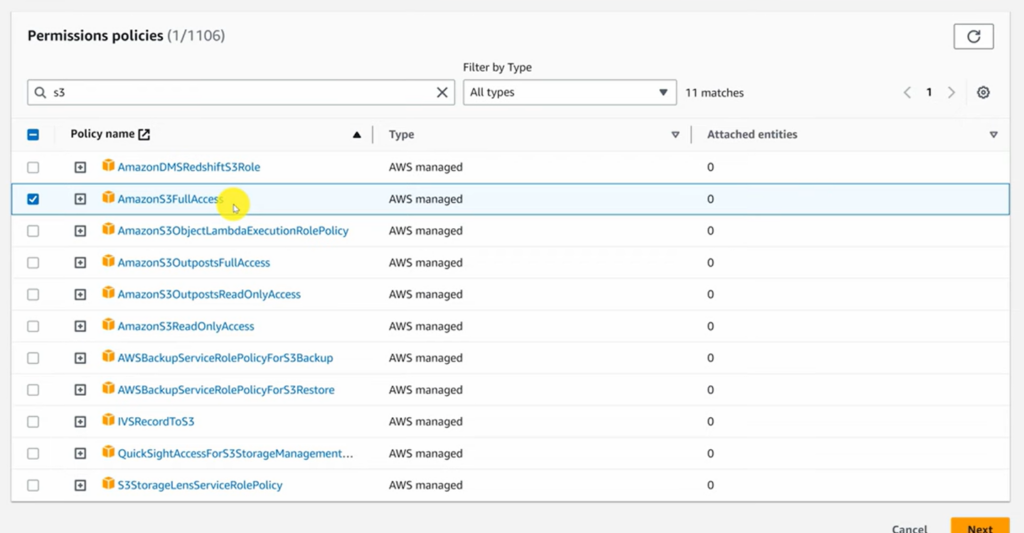Expand the S3StorageLensServiceRolePolicy row

pyautogui.click(x=80, y=485)
